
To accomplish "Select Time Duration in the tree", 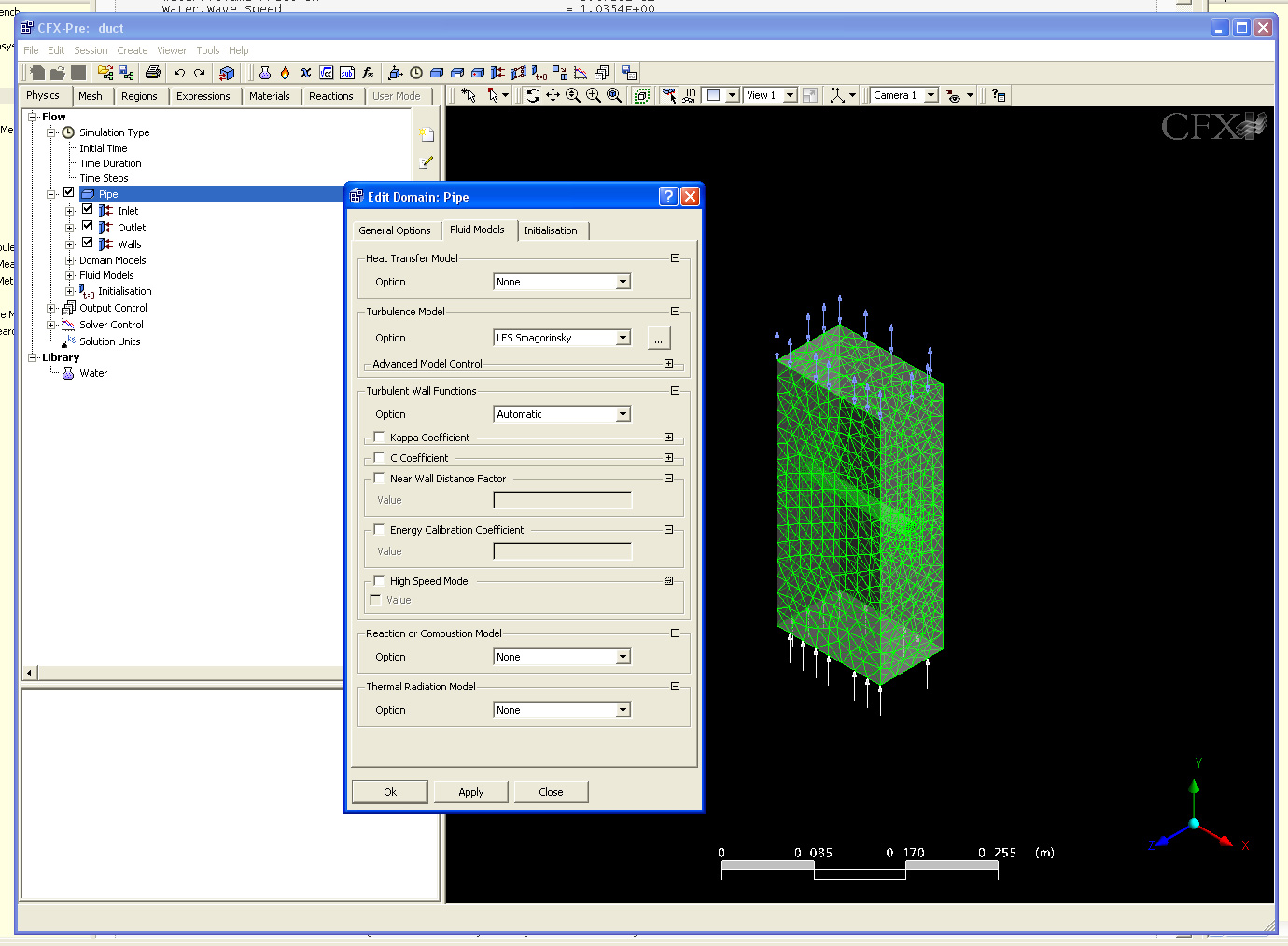I will [110, 163].
